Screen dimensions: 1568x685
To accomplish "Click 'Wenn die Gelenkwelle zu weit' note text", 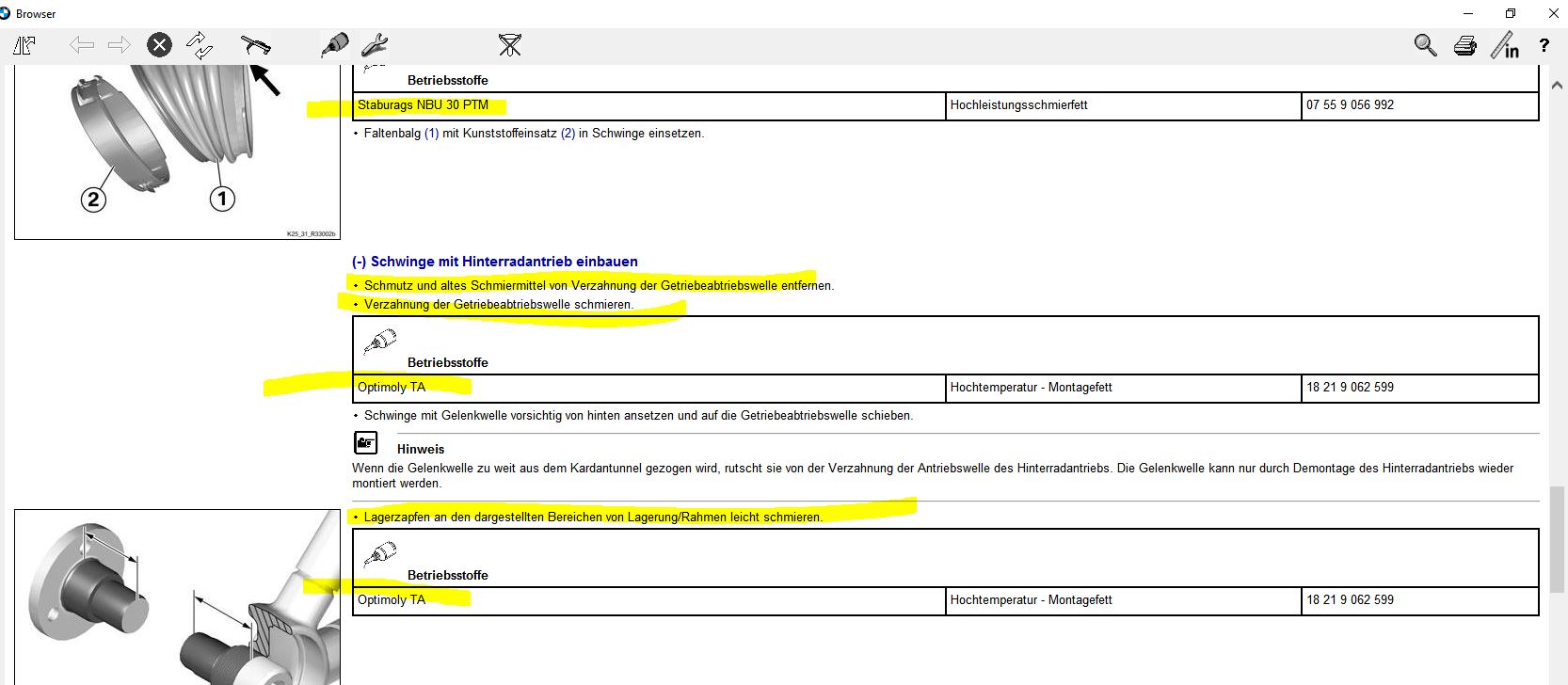I will tap(933, 476).
